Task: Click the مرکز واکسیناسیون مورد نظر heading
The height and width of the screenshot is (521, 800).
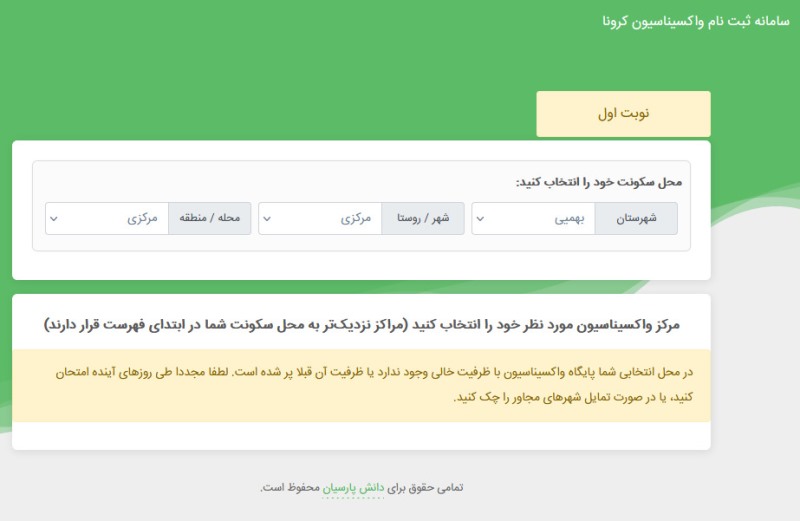Action: point(362,325)
